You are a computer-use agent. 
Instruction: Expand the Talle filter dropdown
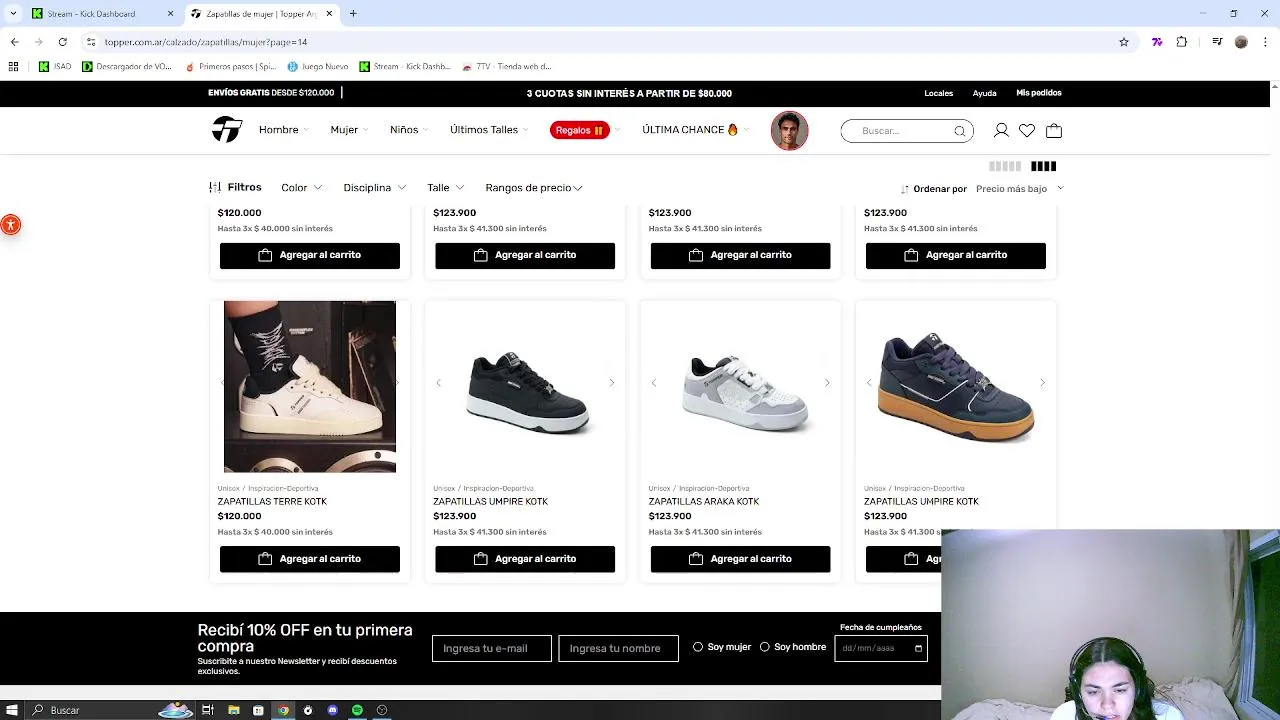click(x=445, y=188)
